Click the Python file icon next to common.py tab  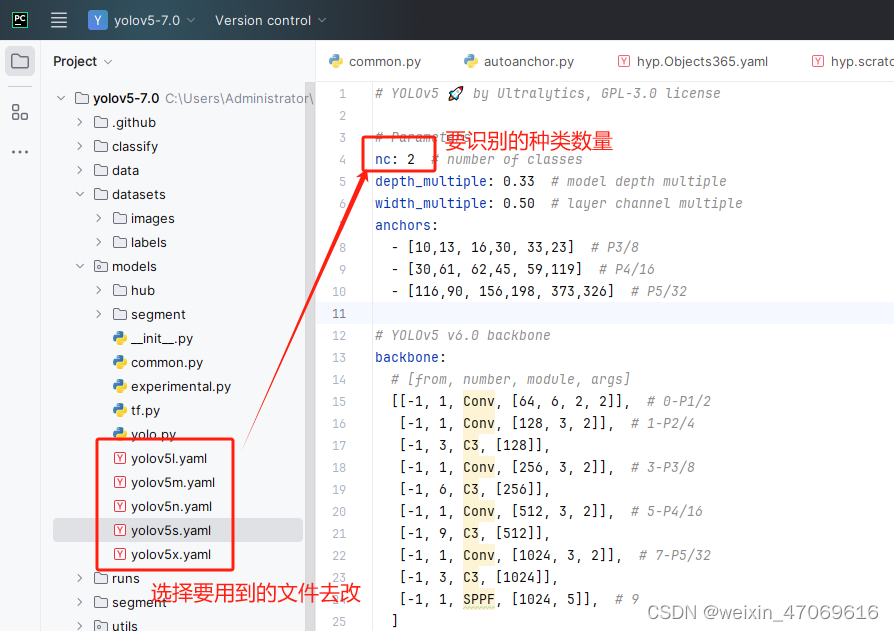click(336, 60)
